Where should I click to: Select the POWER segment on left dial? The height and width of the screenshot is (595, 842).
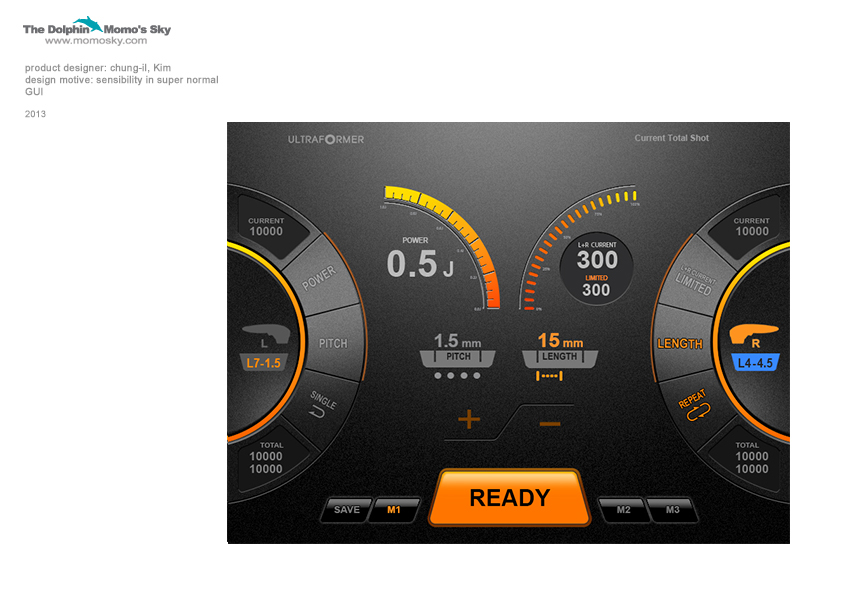(x=320, y=277)
